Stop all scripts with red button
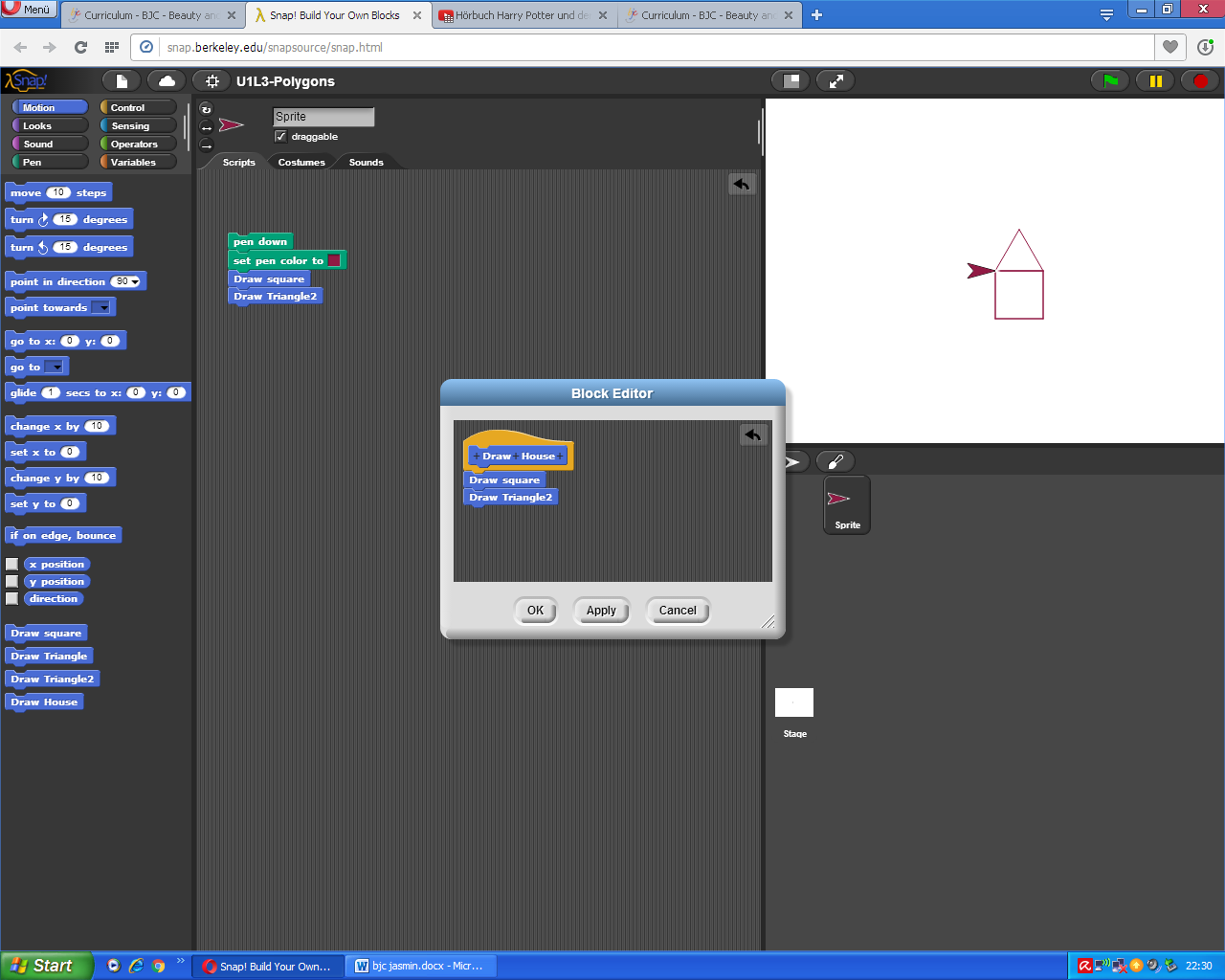This screenshot has height=980, width=1225. point(1200,81)
